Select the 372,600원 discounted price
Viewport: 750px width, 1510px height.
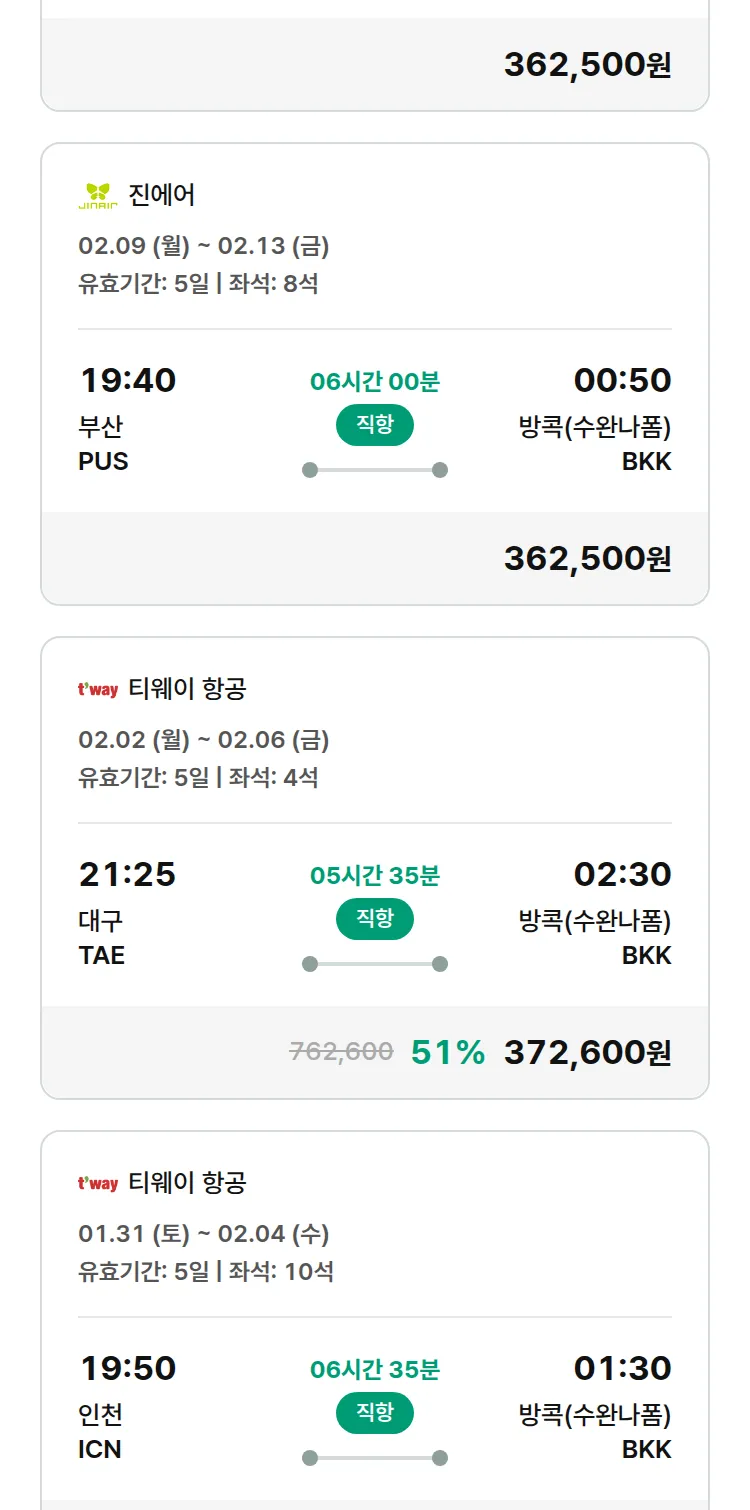[587, 1052]
